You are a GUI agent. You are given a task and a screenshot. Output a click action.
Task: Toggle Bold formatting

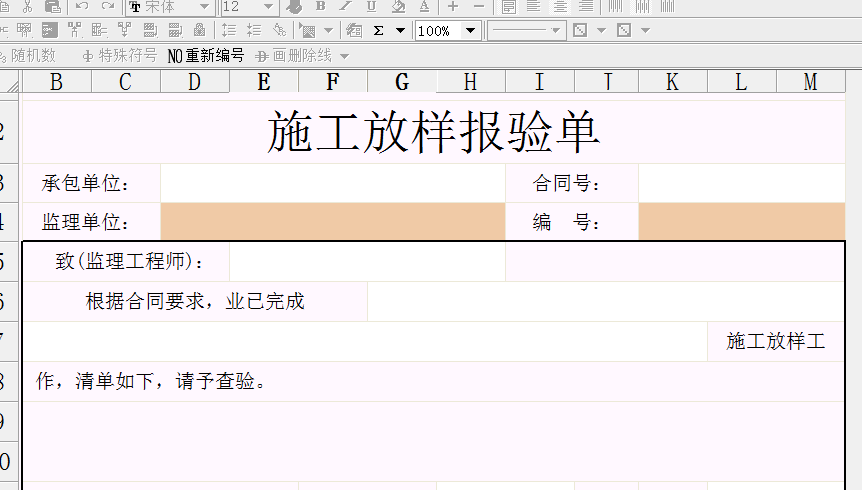(321, 6)
